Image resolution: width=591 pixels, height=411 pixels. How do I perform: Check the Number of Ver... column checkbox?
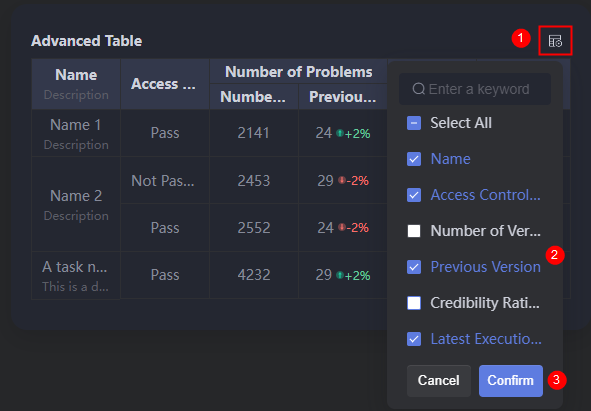point(414,231)
